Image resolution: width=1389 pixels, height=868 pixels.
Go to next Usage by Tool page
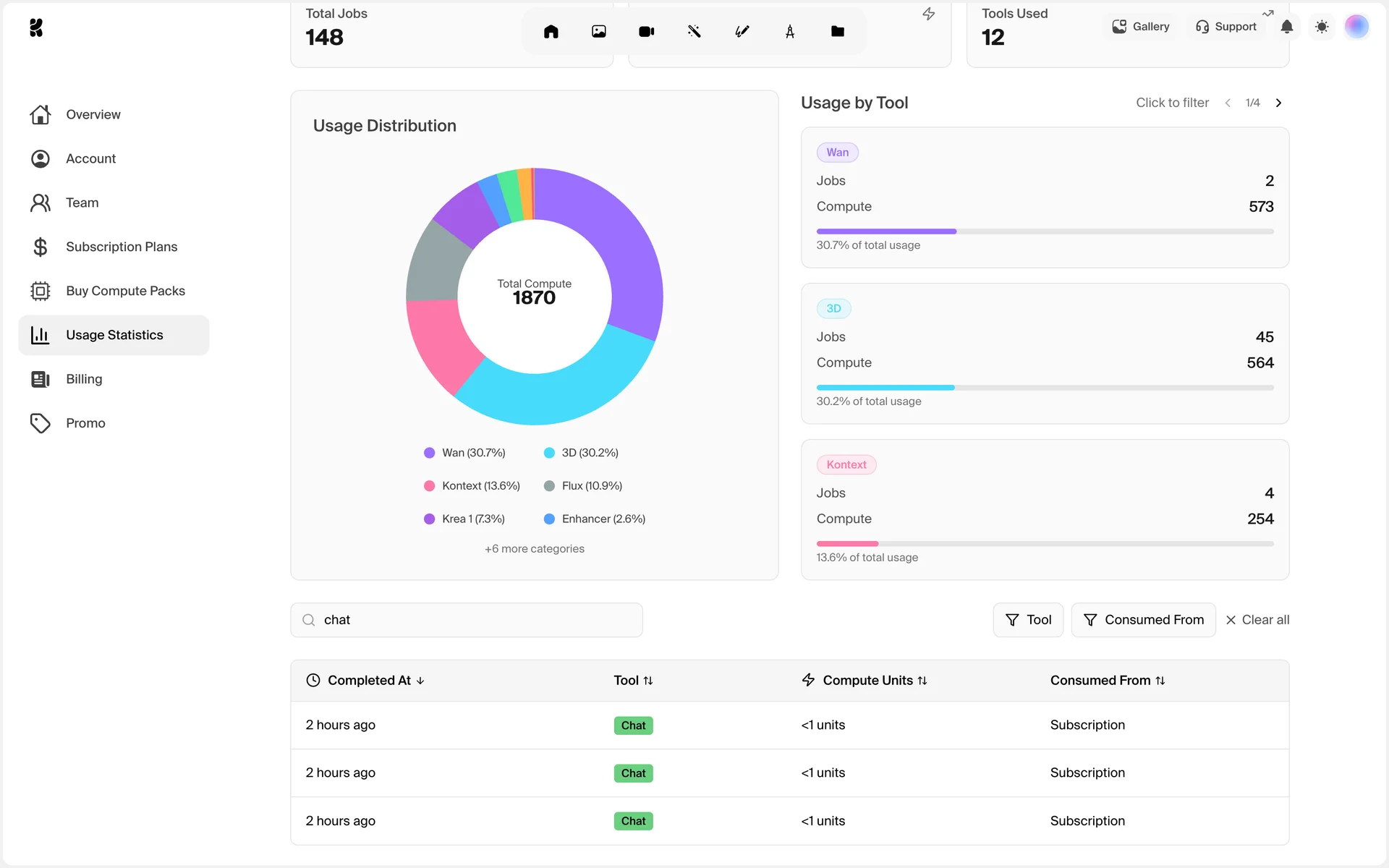pyautogui.click(x=1278, y=103)
